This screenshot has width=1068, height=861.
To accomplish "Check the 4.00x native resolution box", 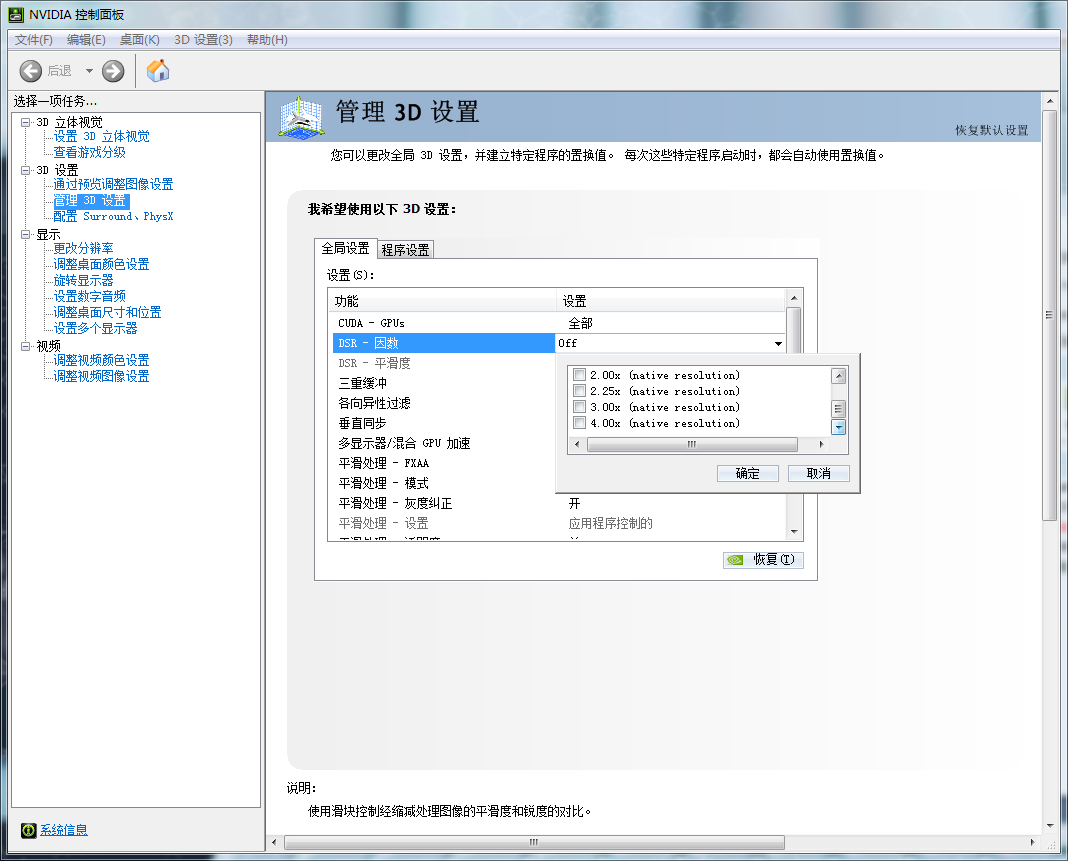I will pos(580,423).
